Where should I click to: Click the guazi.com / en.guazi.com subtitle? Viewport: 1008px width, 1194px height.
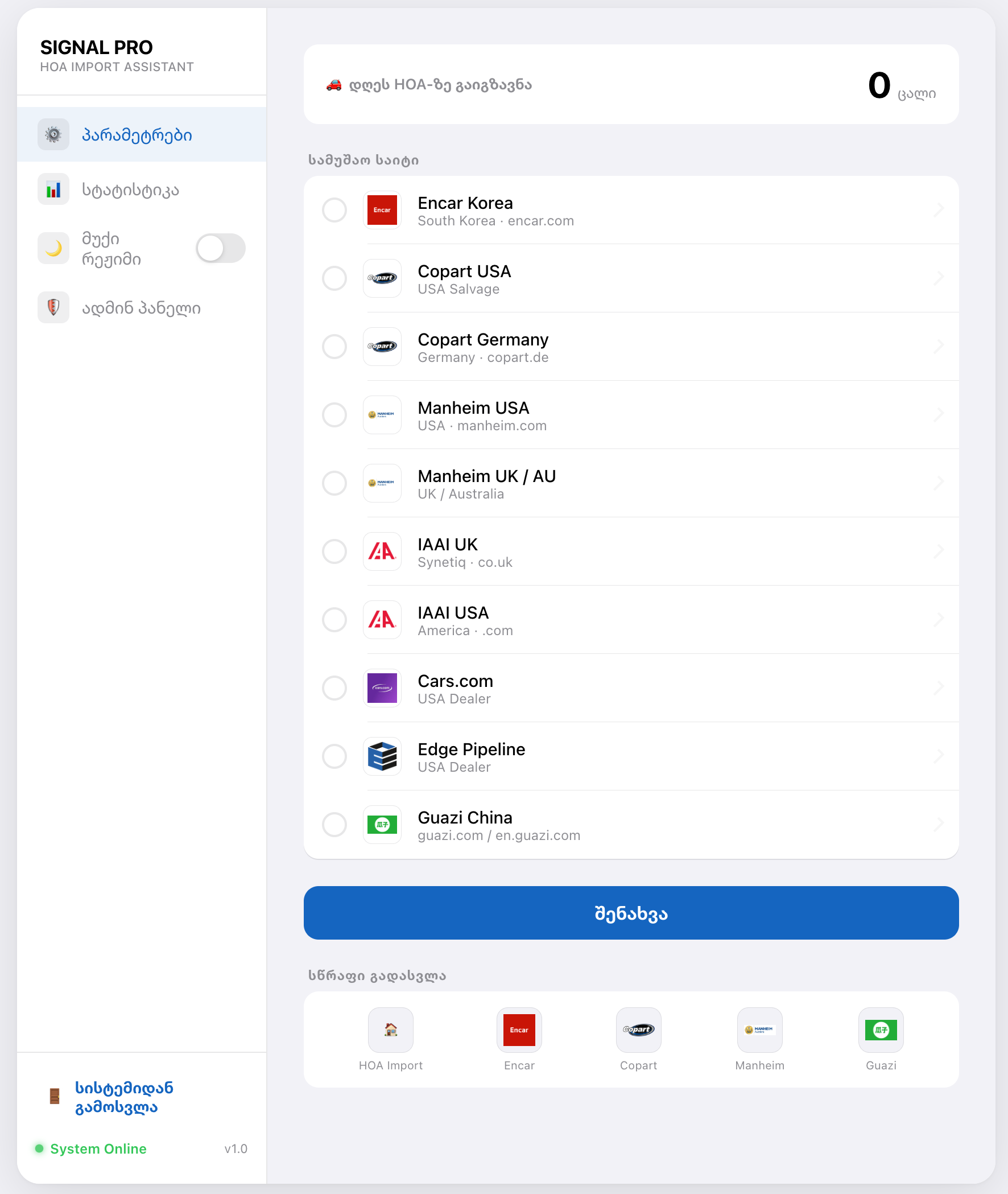pyautogui.click(x=499, y=835)
